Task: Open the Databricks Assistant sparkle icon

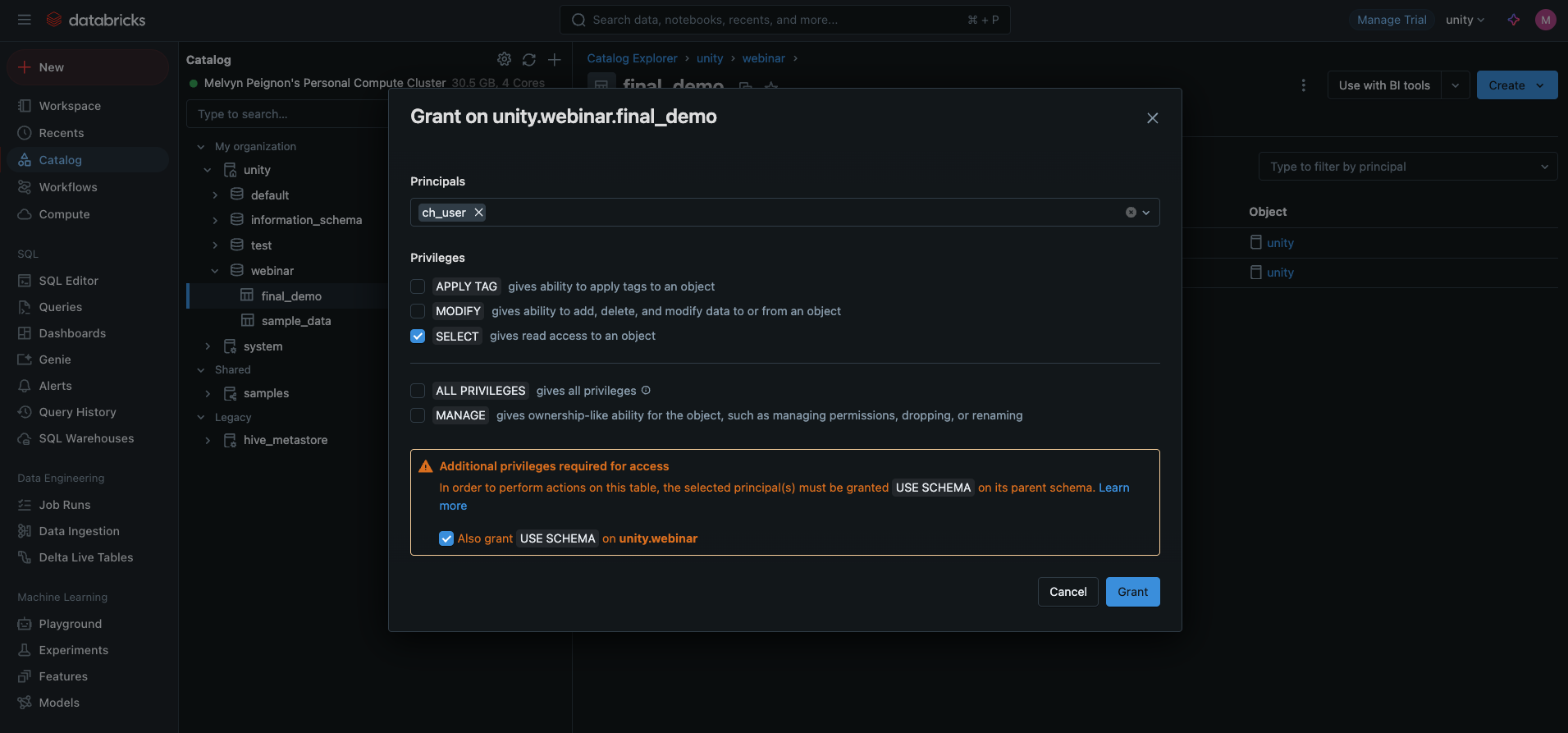Action: click(x=1514, y=20)
